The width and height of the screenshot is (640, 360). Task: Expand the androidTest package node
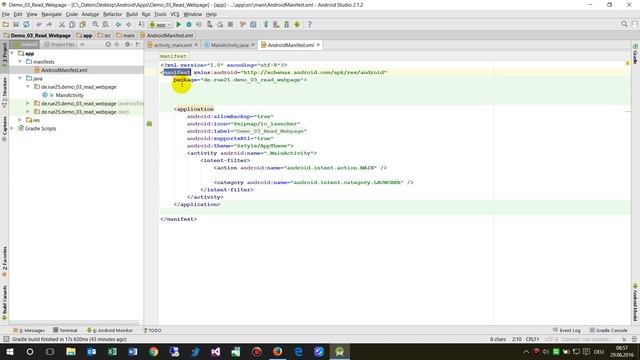[x=28, y=103]
